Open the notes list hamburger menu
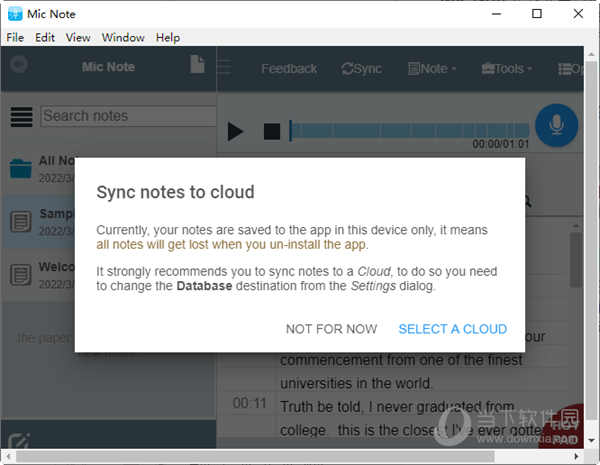The height and width of the screenshot is (465, 600). click(x=21, y=116)
